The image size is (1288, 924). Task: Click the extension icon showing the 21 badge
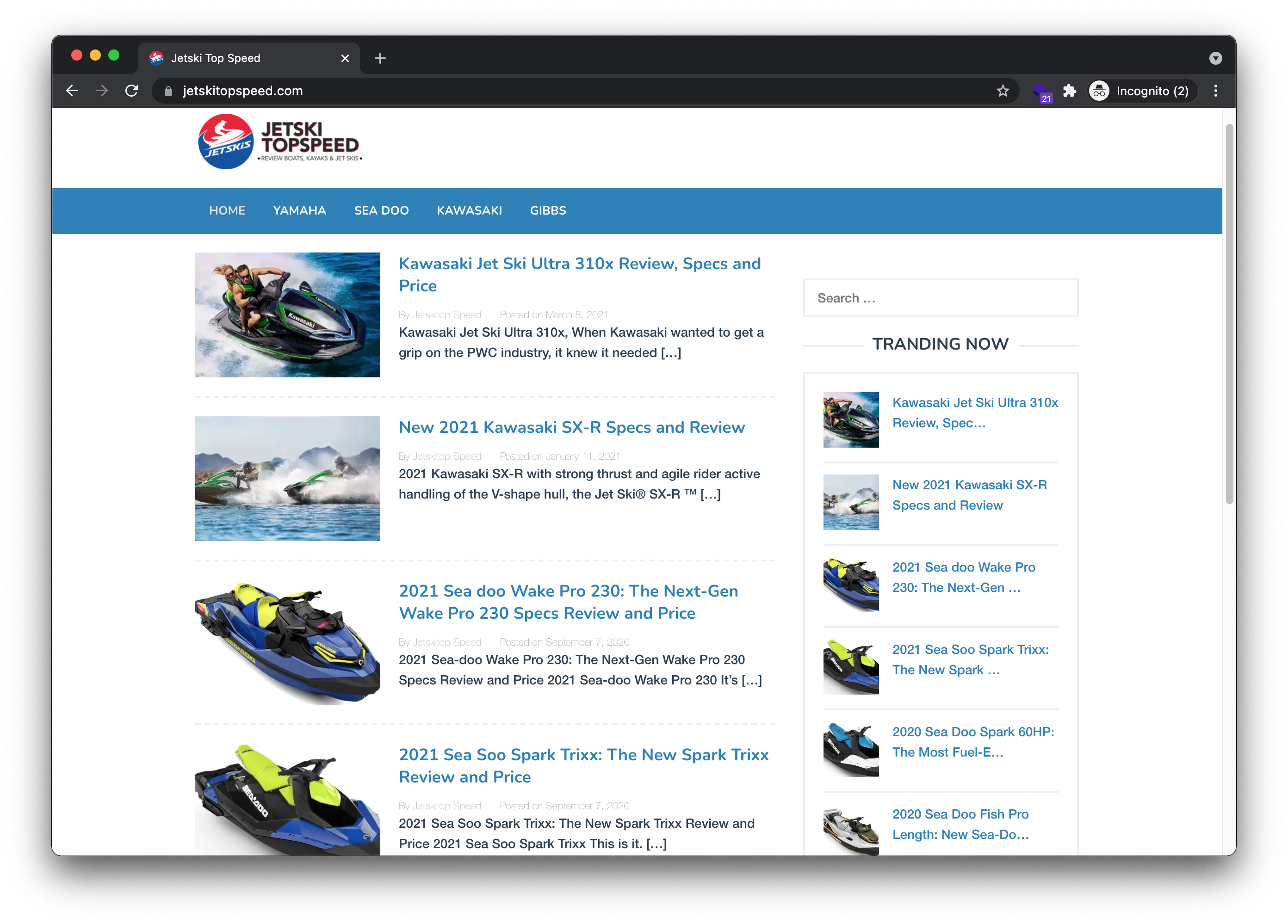click(x=1040, y=91)
